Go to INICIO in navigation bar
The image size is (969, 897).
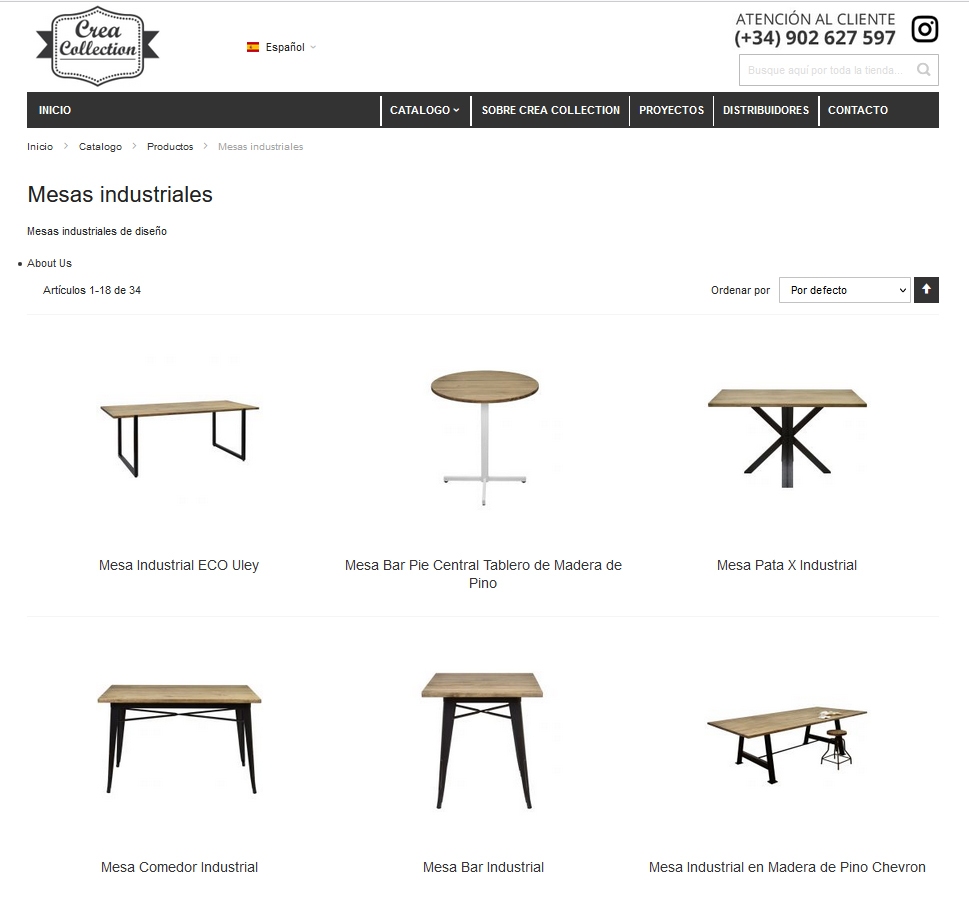pyautogui.click(x=55, y=110)
